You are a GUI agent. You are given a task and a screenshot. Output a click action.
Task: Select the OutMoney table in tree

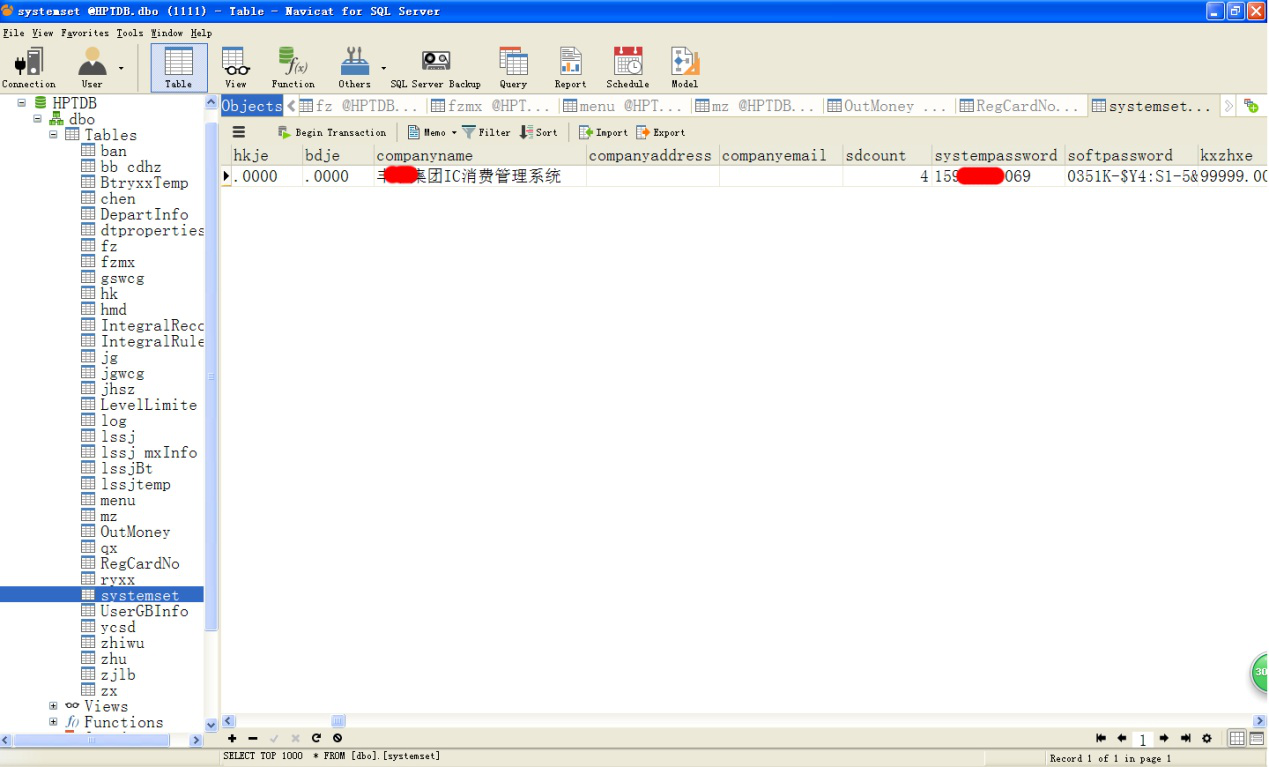135,532
